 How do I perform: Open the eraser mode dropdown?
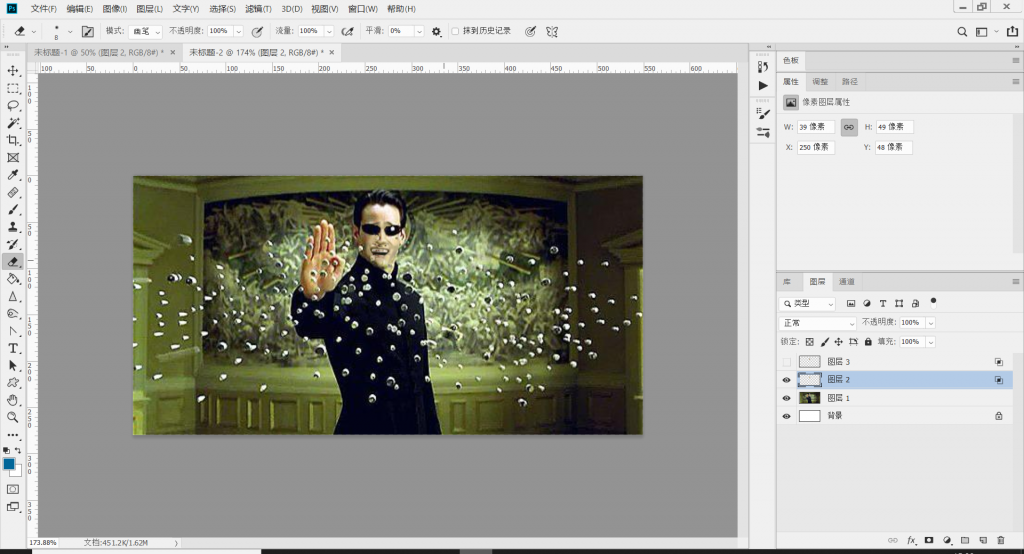click(x=145, y=31)
